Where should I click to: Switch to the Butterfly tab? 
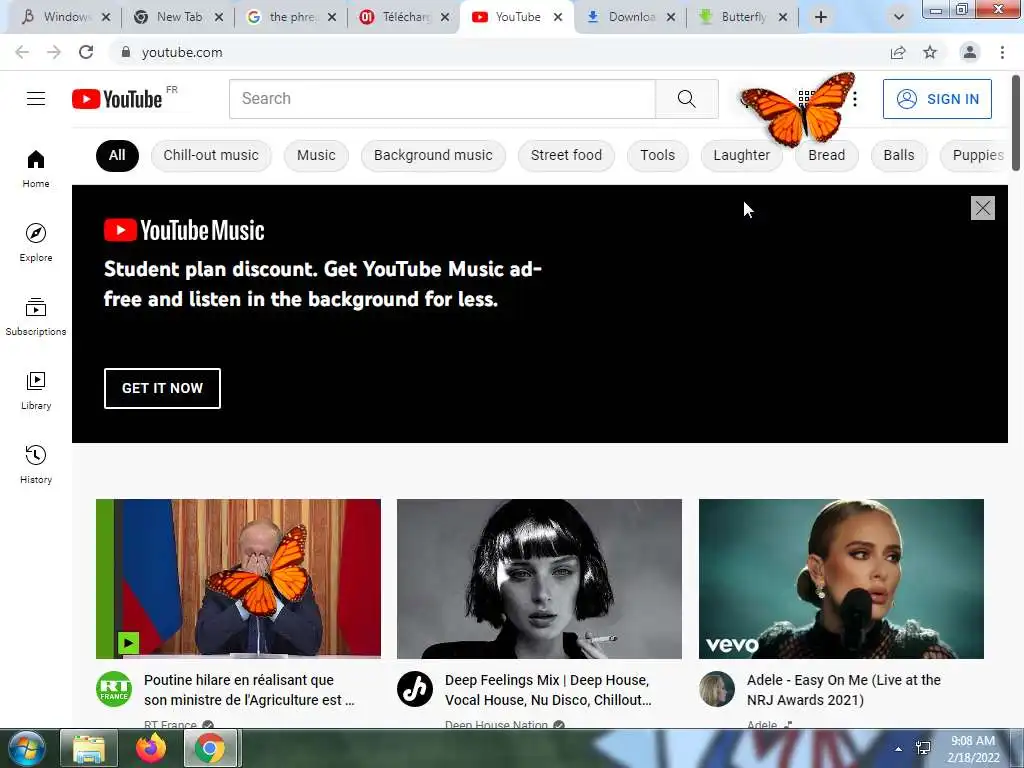click(x=743, y=17)
